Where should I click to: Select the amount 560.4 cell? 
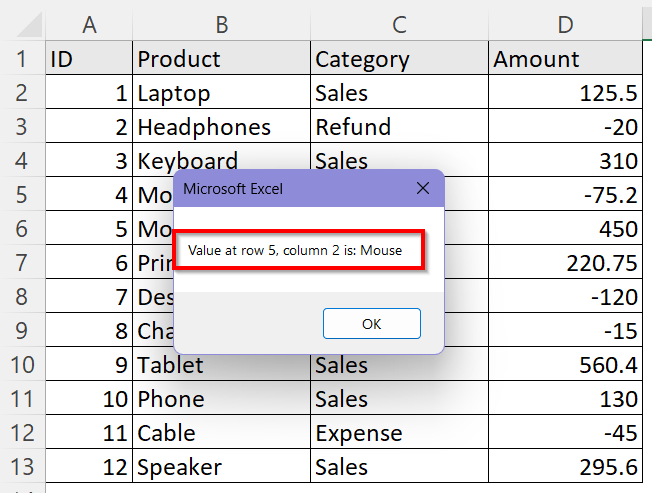point(565,365)
